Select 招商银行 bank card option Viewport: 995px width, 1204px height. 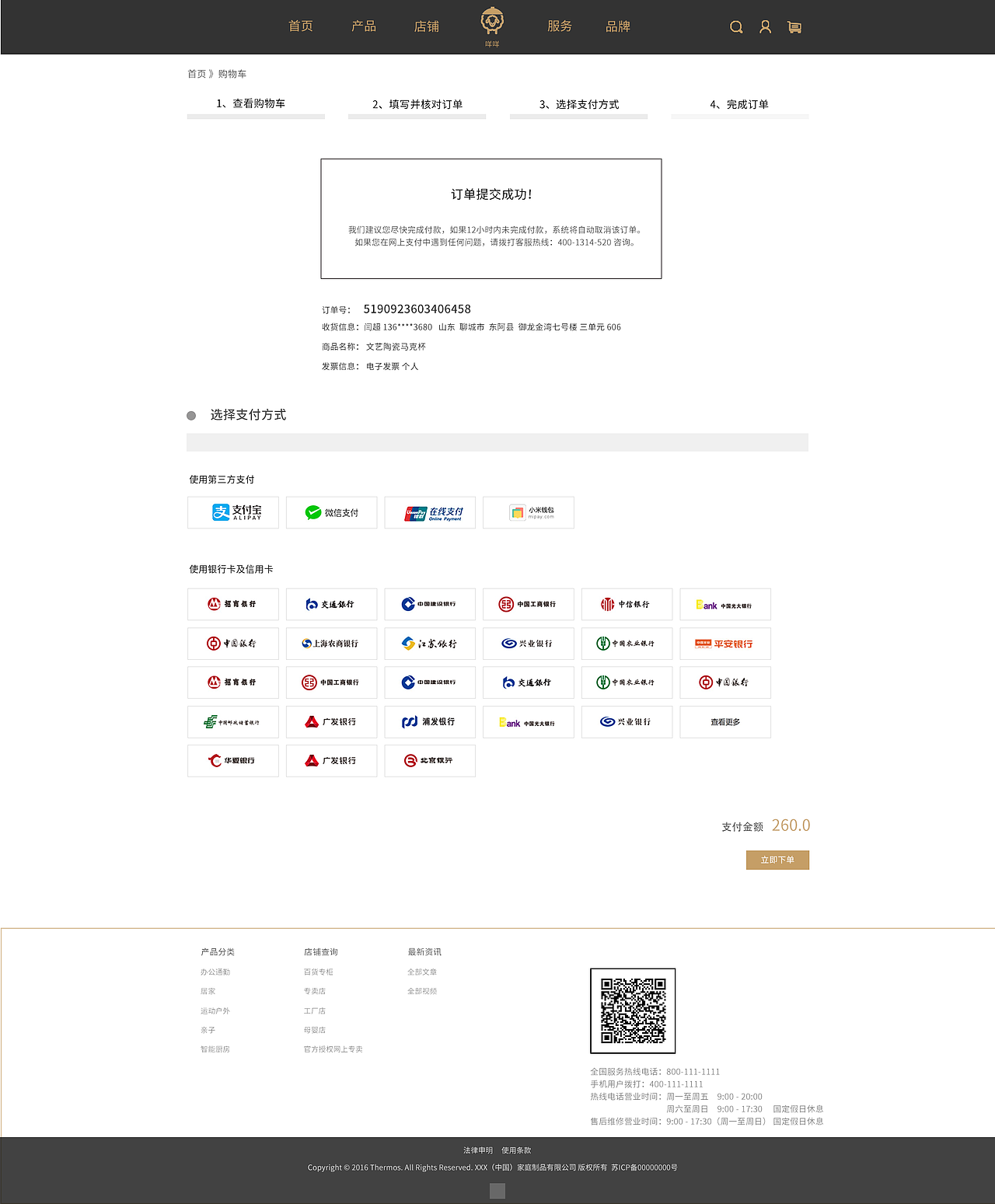tap(232, 604)
